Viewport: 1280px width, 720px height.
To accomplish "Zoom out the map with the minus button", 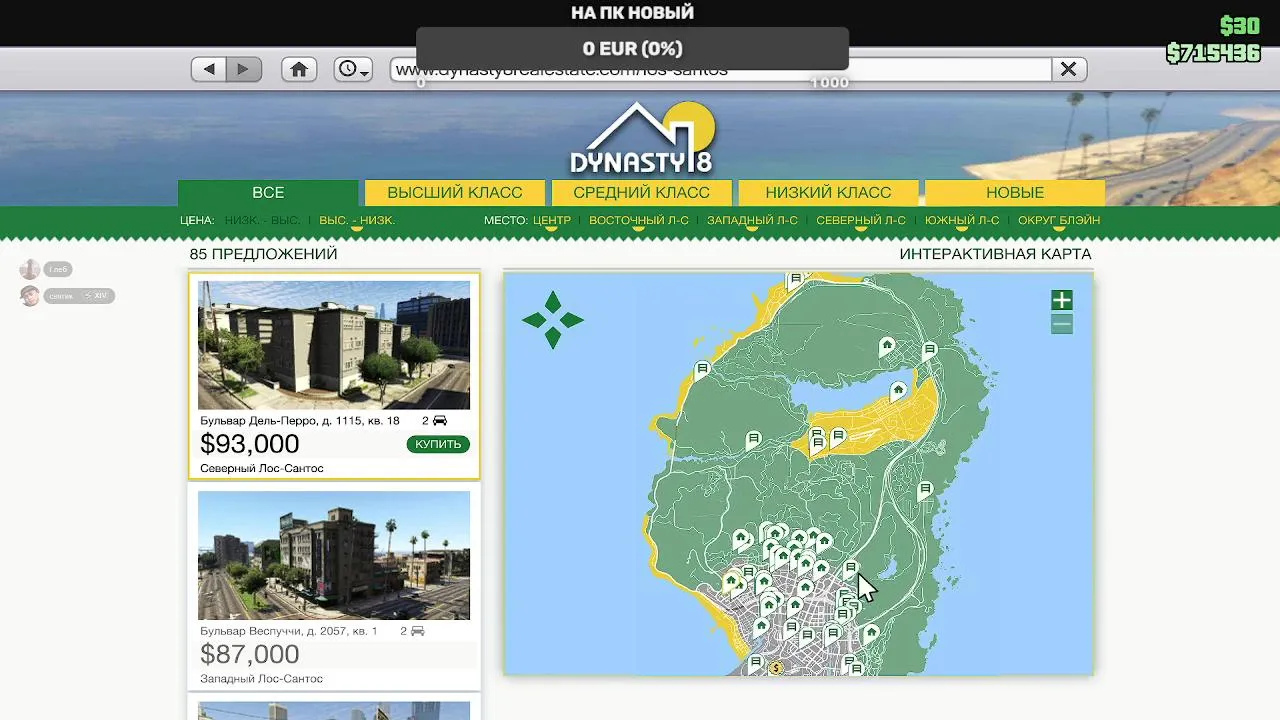I will click(1062, 324).
